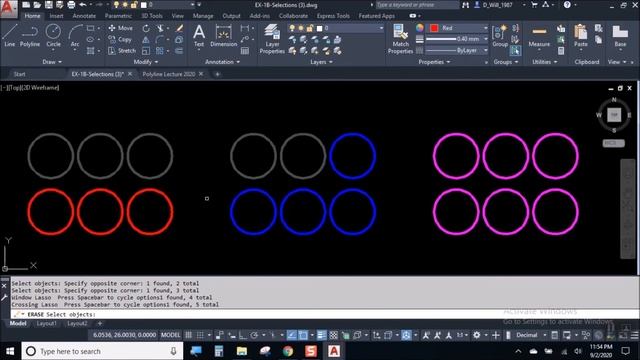Toggle transparency display in status bar
Screen dimensions: 640x360
point(333,335)
